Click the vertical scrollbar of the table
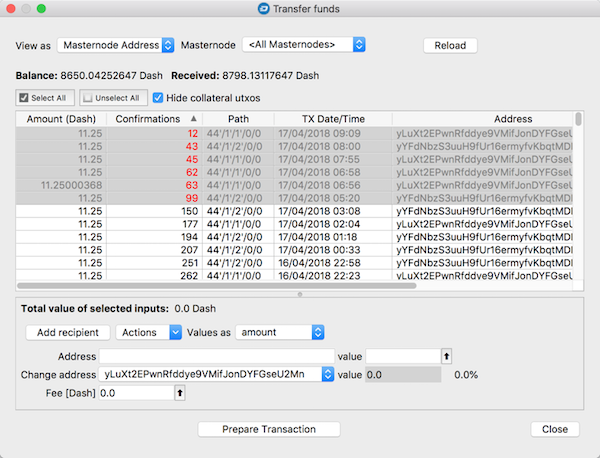This screenshot has width=600, height=458. coord(578,119)
